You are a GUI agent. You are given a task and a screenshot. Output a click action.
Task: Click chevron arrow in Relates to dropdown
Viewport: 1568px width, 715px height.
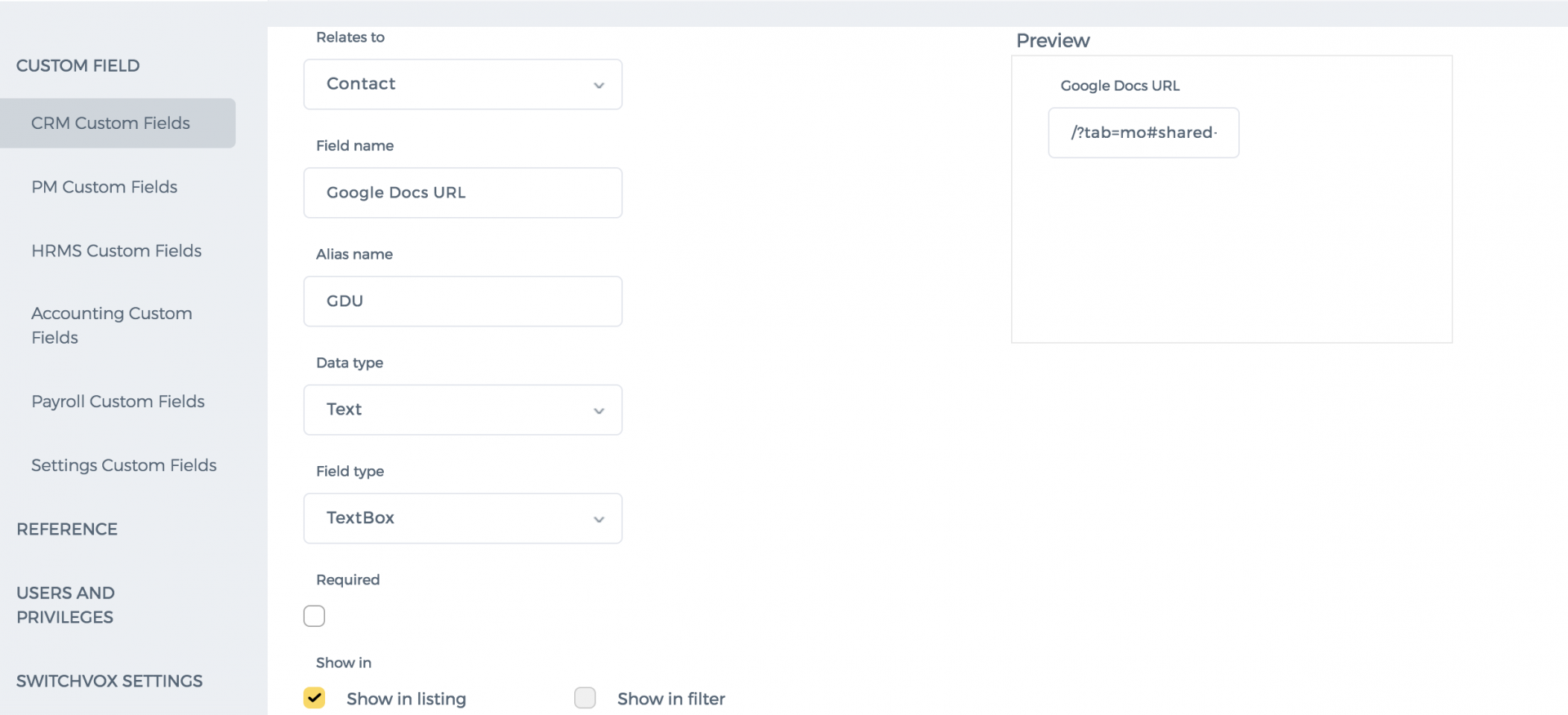tap(599, 85)
